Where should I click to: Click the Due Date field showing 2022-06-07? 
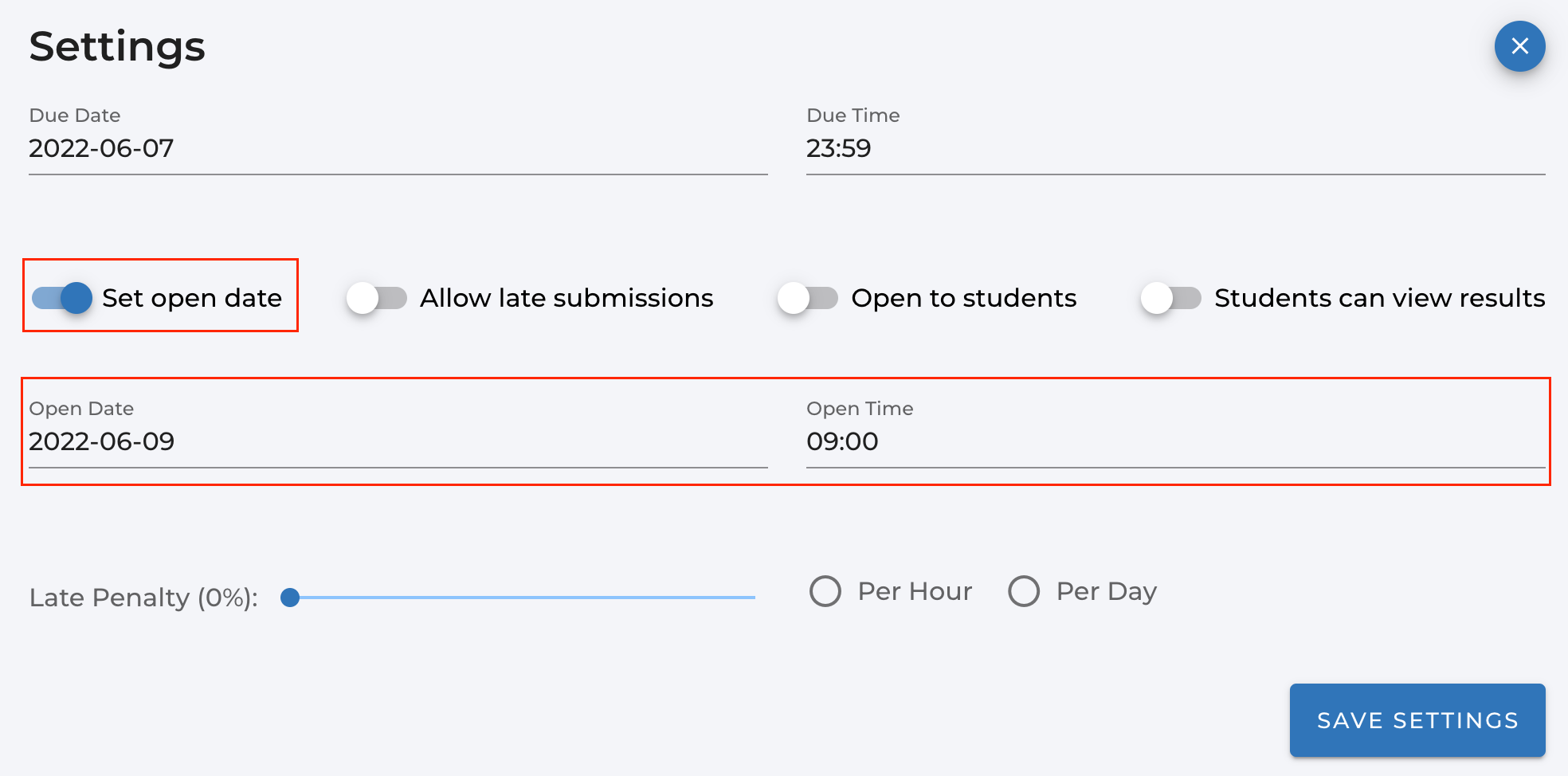[x=398, y=148]
